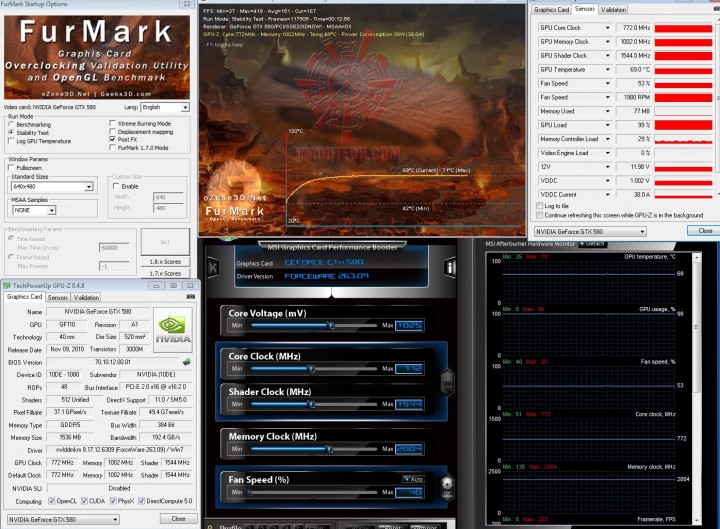
Task: Enable Xtreme Burning Mode checkbox
Action: (112, 123)
